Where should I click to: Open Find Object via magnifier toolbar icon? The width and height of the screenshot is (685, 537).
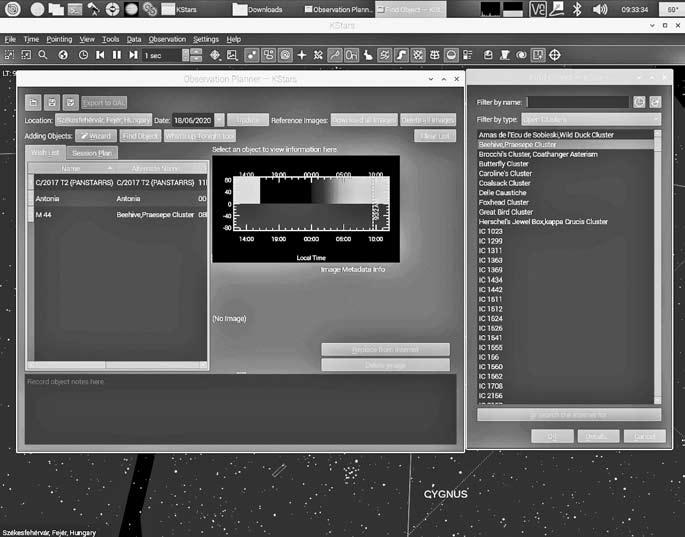pyautogui.click(x=43, y=55)
